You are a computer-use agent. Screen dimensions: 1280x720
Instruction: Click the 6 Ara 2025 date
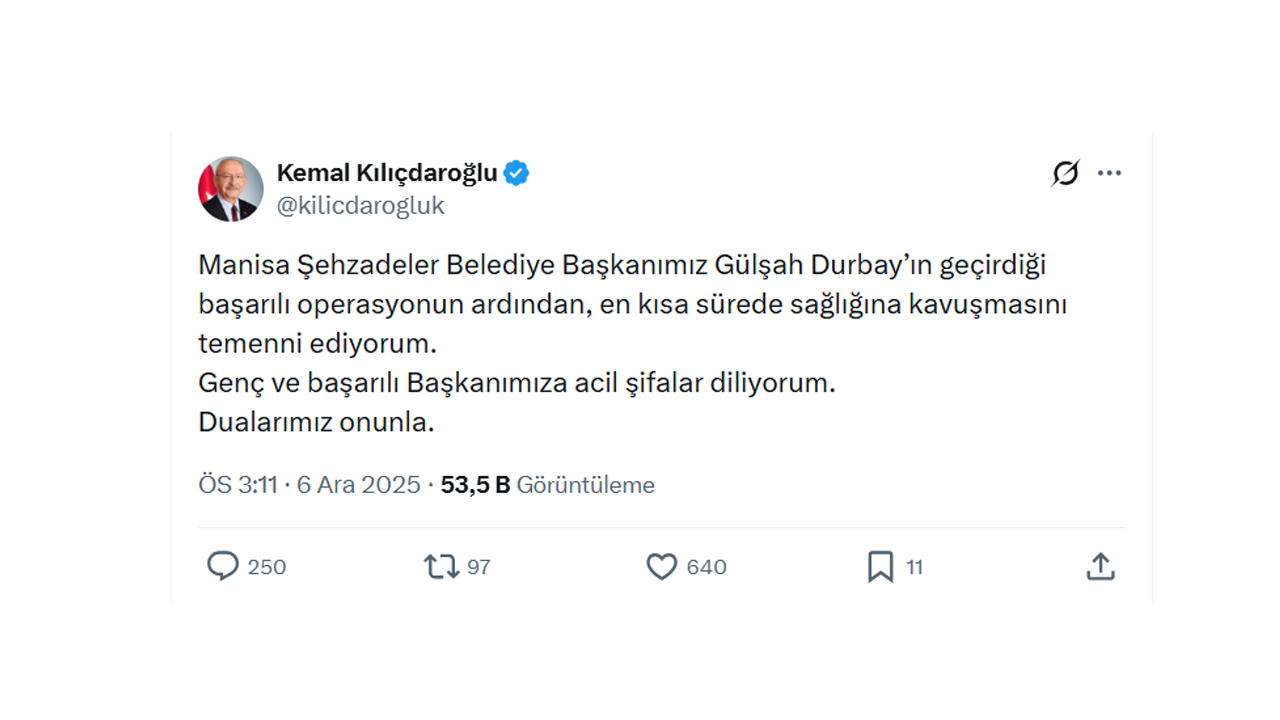[359, 485]
